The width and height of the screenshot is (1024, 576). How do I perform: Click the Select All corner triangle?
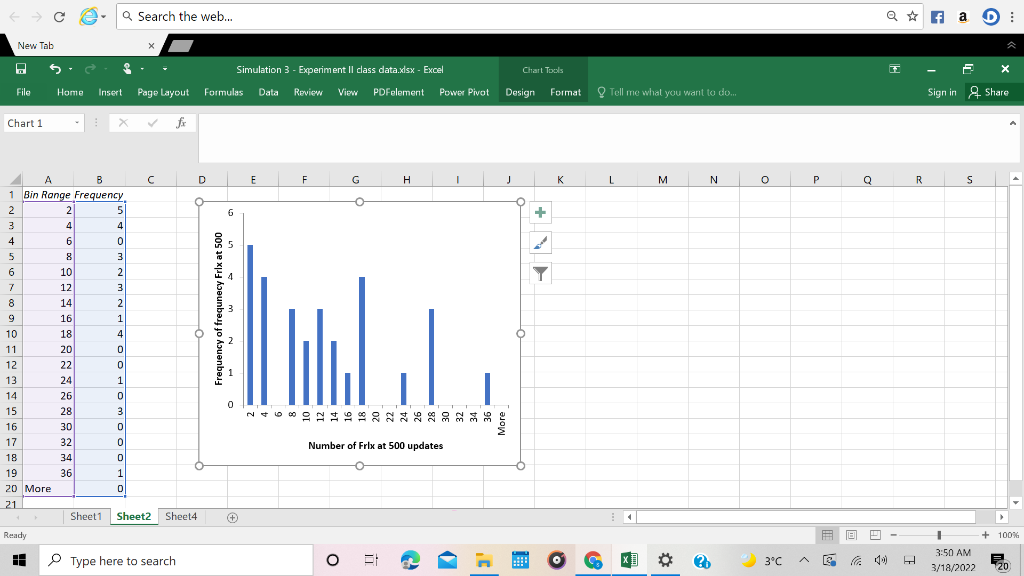pyautogui.click(x=14, y=180)
